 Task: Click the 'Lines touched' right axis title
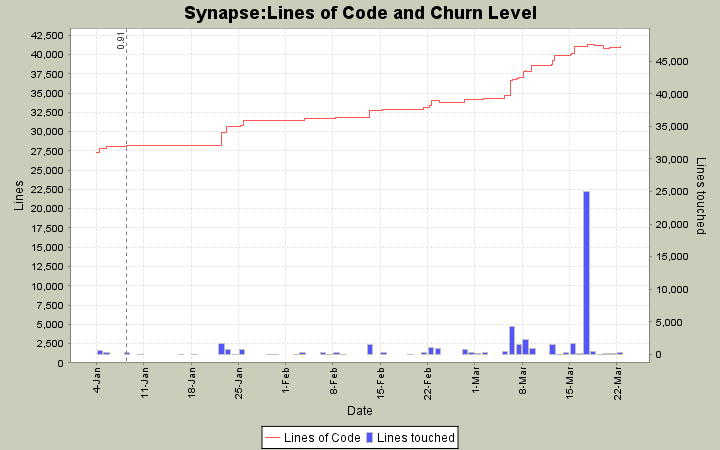(701, 196)
